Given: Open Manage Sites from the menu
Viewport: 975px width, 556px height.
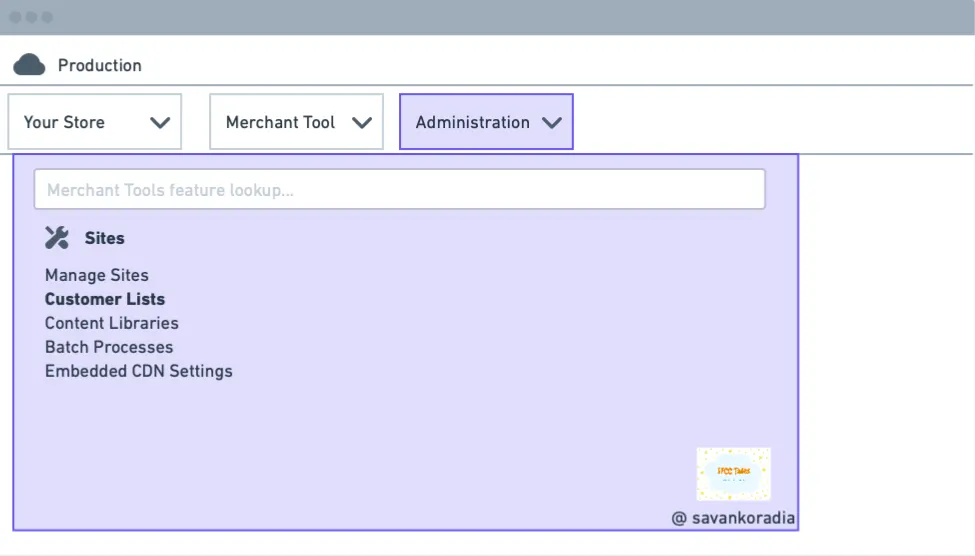Looking at the screenshot, I should pos(96,275).
